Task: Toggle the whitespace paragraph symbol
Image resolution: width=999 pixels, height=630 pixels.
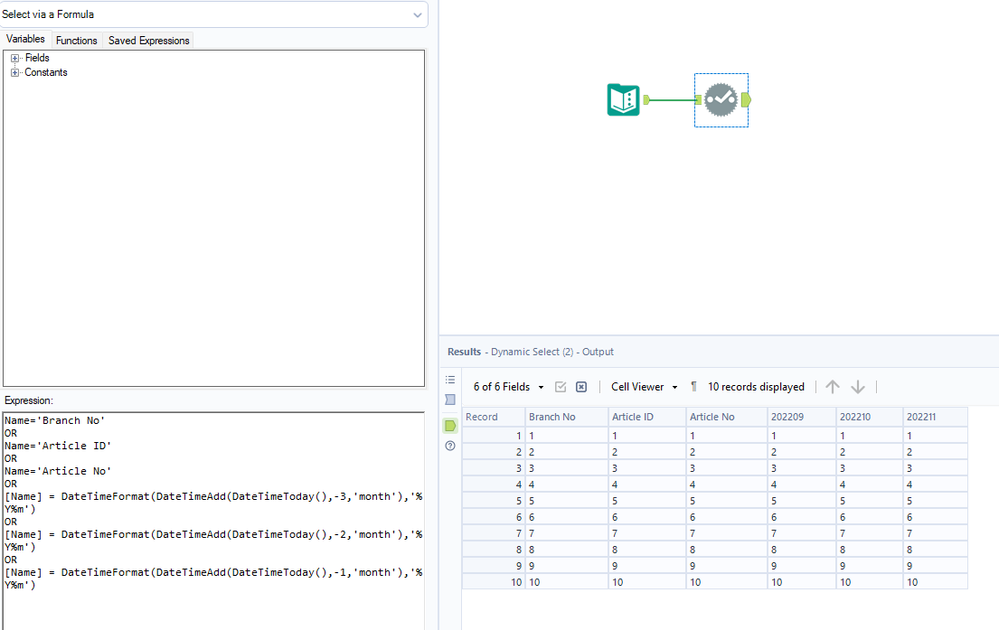Action: point(694,387)
